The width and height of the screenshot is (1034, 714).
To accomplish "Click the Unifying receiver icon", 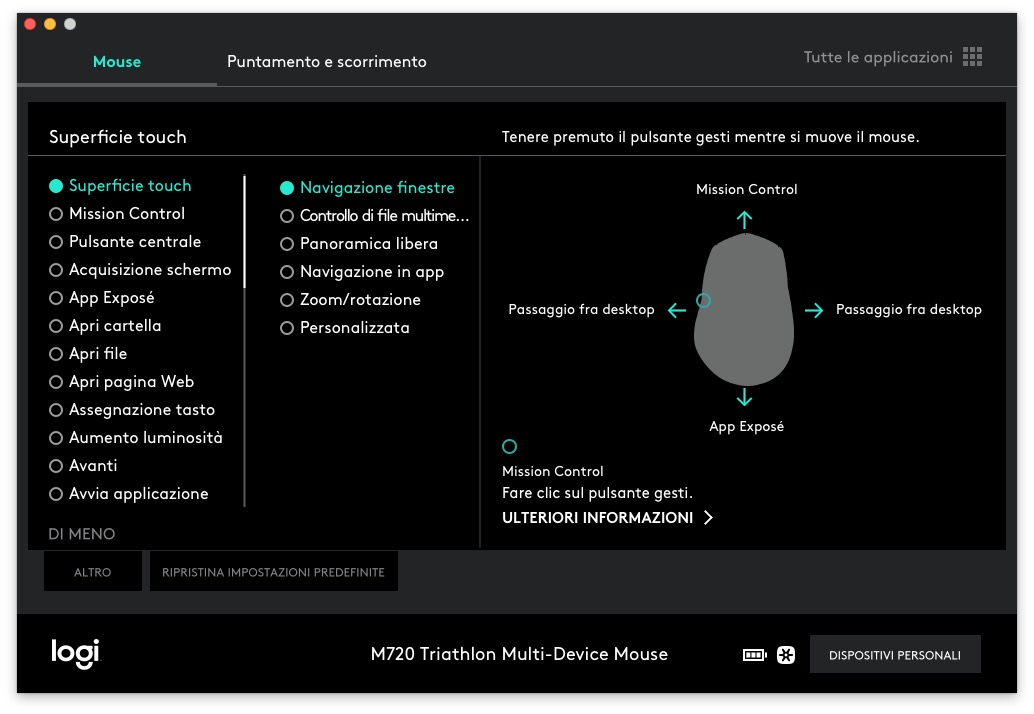I will click(x=785, y=655).
